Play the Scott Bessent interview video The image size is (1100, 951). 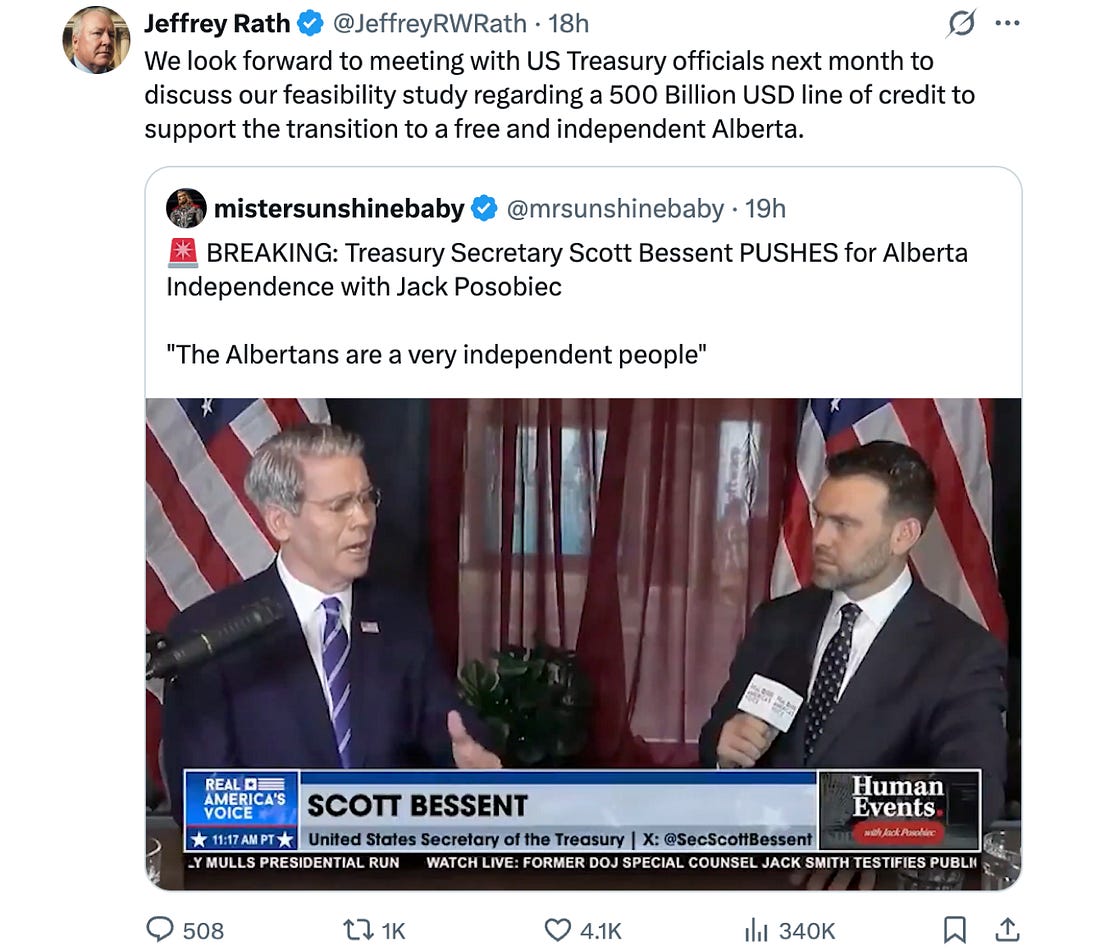[584, 644]
